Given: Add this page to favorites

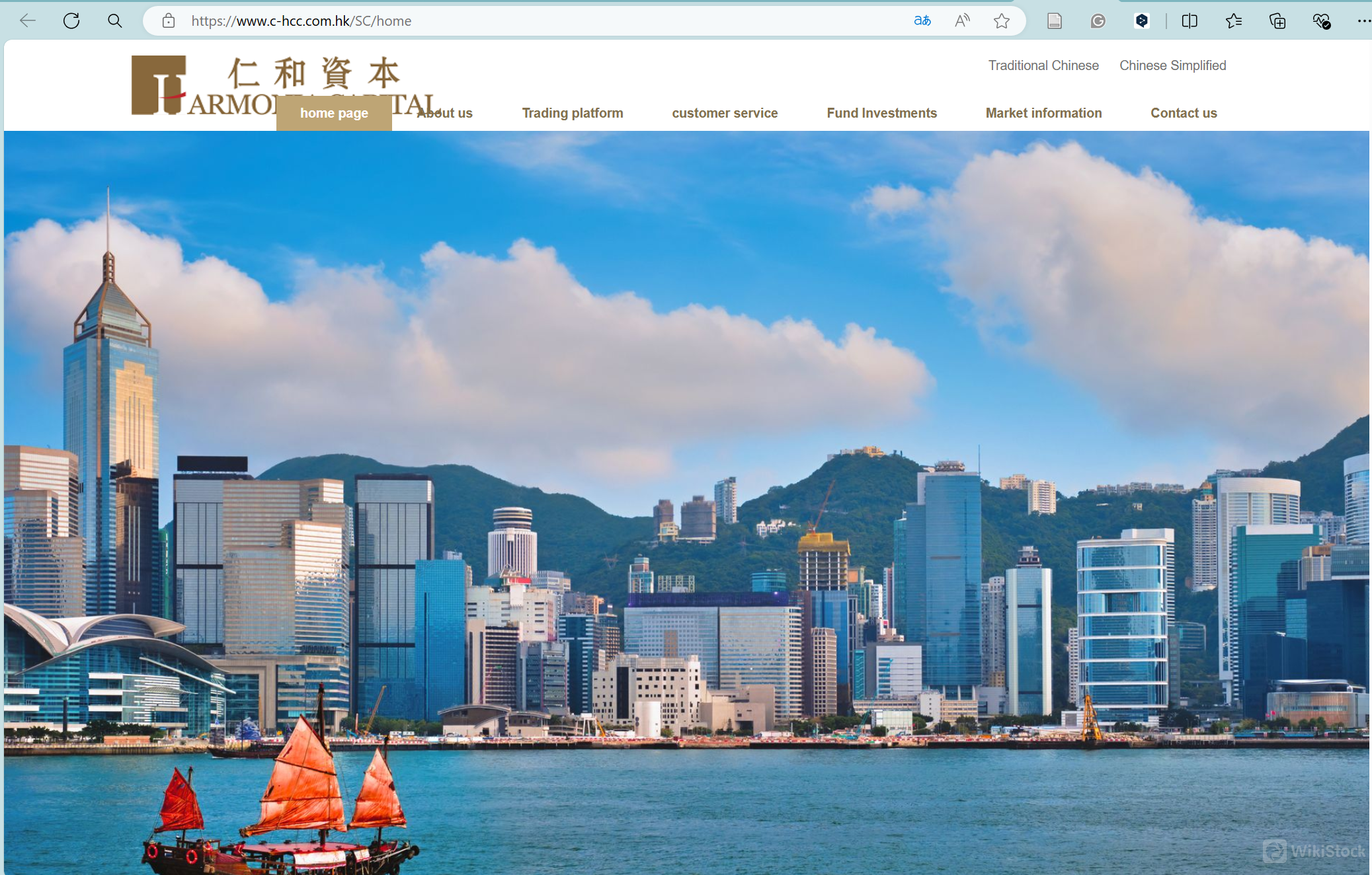Looking at the screenshot, I should click(x=1002, y=20).
